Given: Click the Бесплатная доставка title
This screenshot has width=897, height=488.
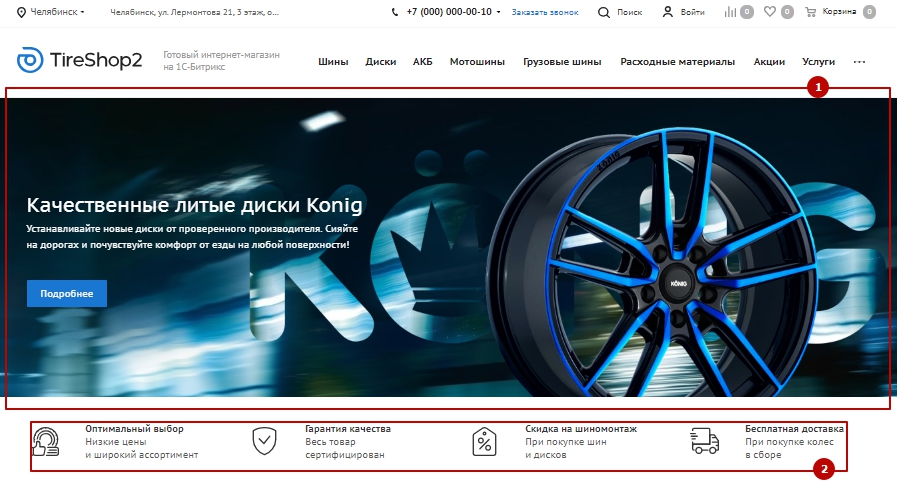Looking at the screenshot, I should pyautogui.click(x=794, y=429).
